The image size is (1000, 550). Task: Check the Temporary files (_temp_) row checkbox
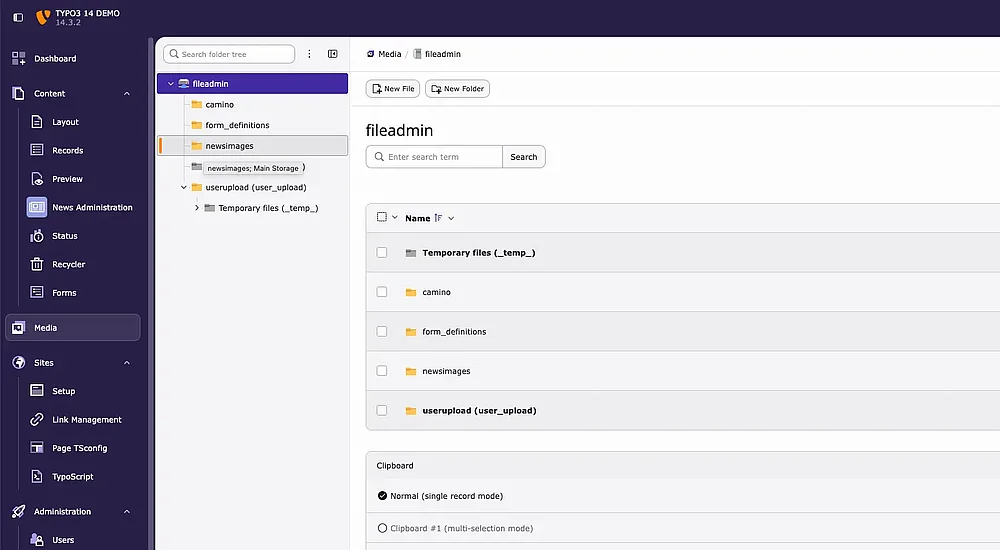[x=381, y=253]
